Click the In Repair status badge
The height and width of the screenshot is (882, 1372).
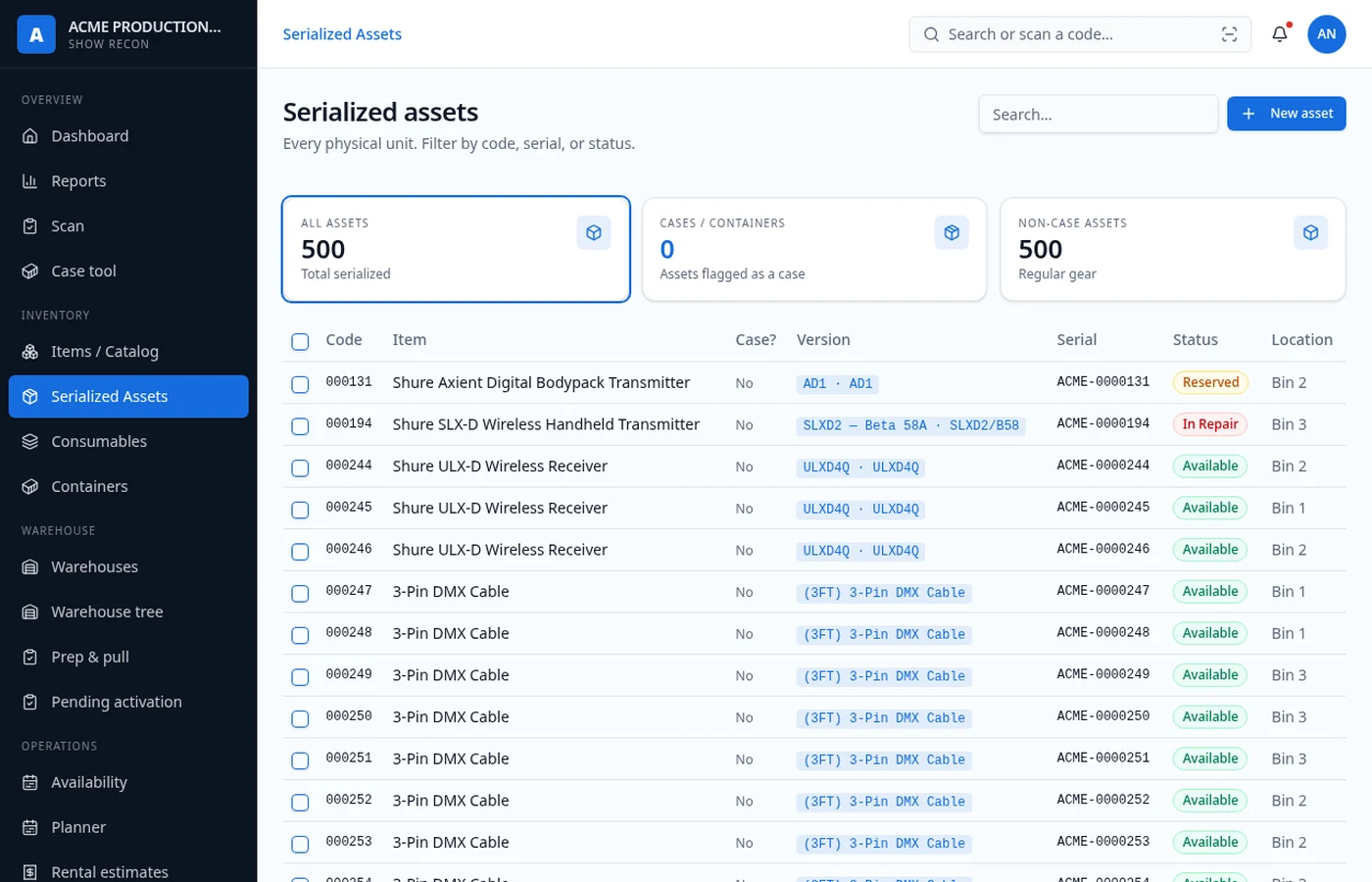click(1210, 424)
